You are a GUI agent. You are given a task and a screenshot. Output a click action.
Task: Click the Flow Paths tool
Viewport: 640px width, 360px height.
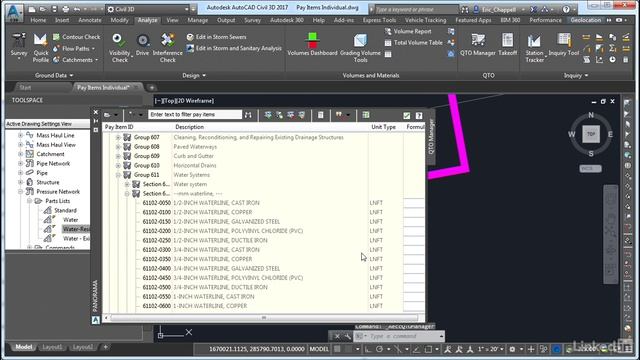click(74, 49)
